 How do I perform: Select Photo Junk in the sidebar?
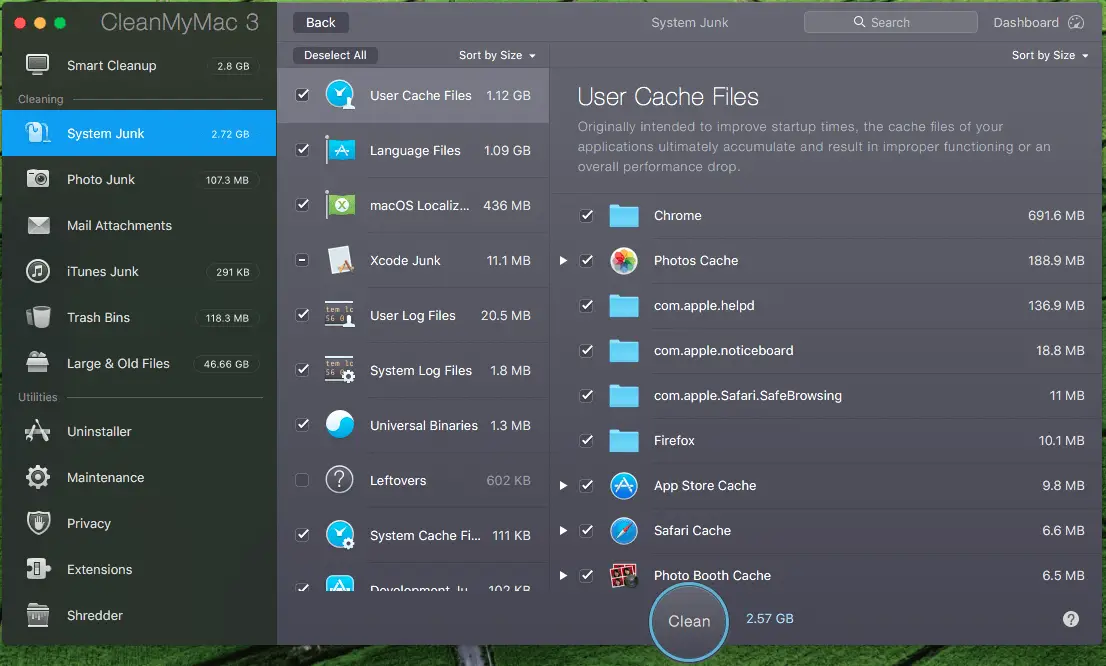pos(139,179)
